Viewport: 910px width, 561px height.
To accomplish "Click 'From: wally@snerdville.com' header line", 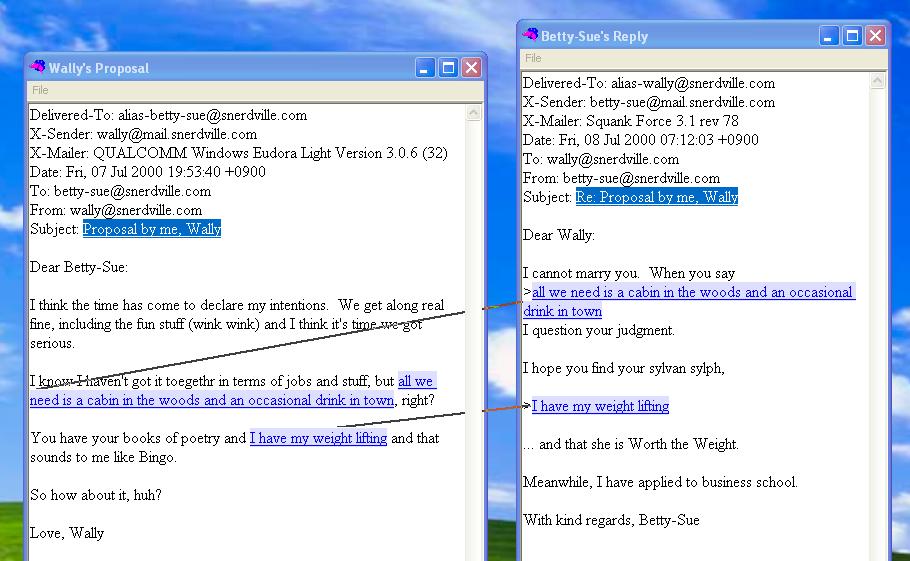I will (x=116, y=210).
